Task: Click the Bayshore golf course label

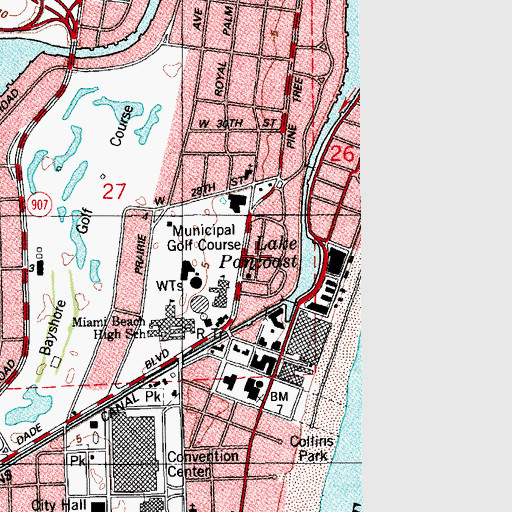Action: click(x=53, y=327)
